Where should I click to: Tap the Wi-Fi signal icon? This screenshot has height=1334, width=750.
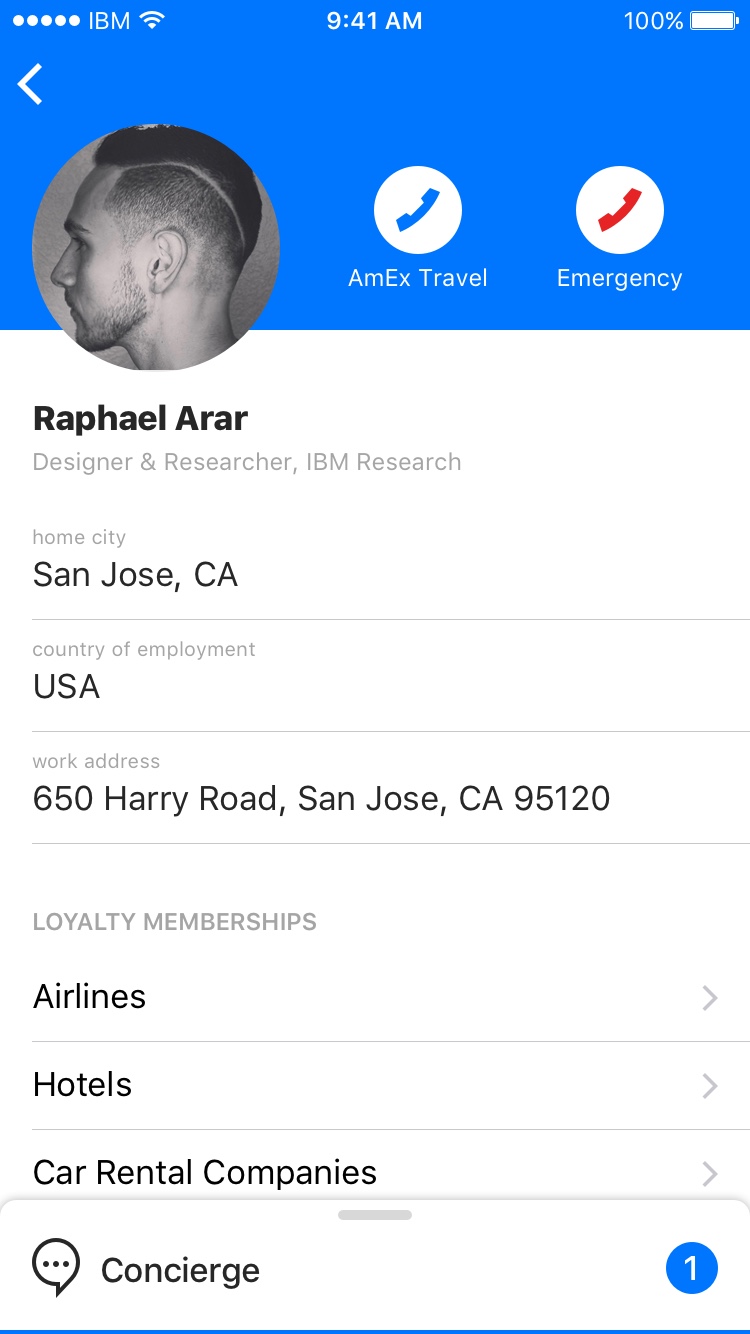(152, 21)
